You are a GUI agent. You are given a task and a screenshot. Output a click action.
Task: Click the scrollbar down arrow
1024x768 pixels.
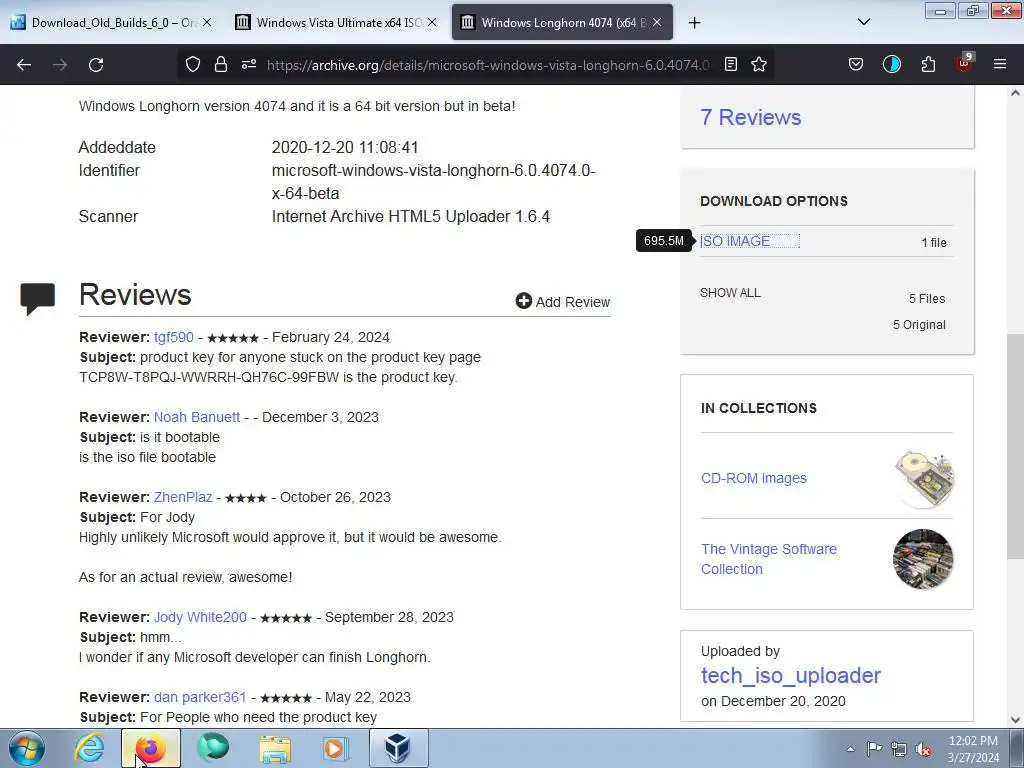pos(1015,720)
